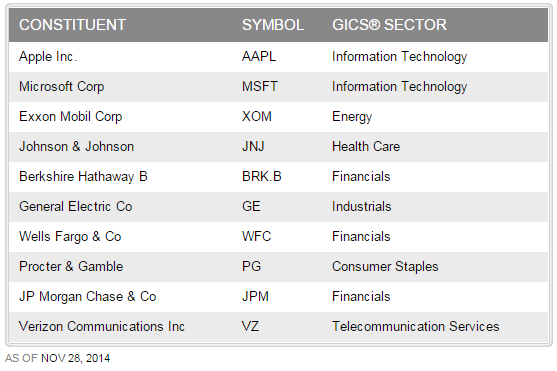Click the Consumer Staples sector cell

point(385,267)
